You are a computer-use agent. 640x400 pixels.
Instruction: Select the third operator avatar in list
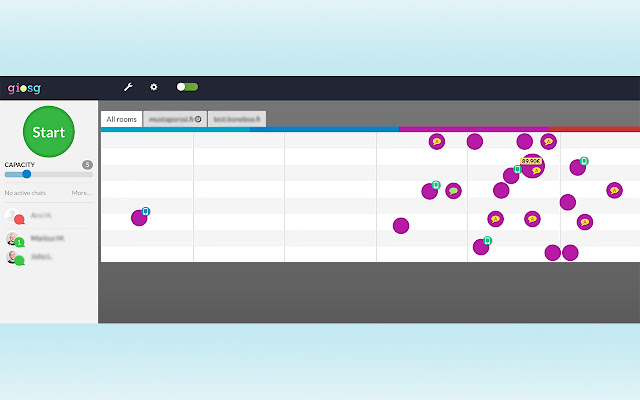(x=14, y=258)
